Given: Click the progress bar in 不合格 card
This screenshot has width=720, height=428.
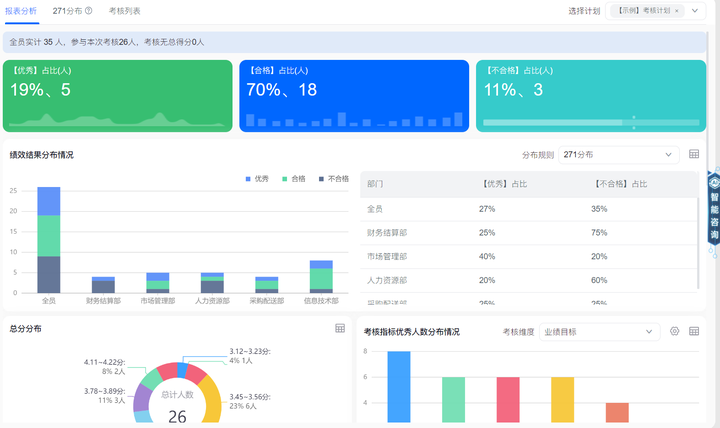Looking at the screenshot, I should pyautogui.click(x=591, y=123).
